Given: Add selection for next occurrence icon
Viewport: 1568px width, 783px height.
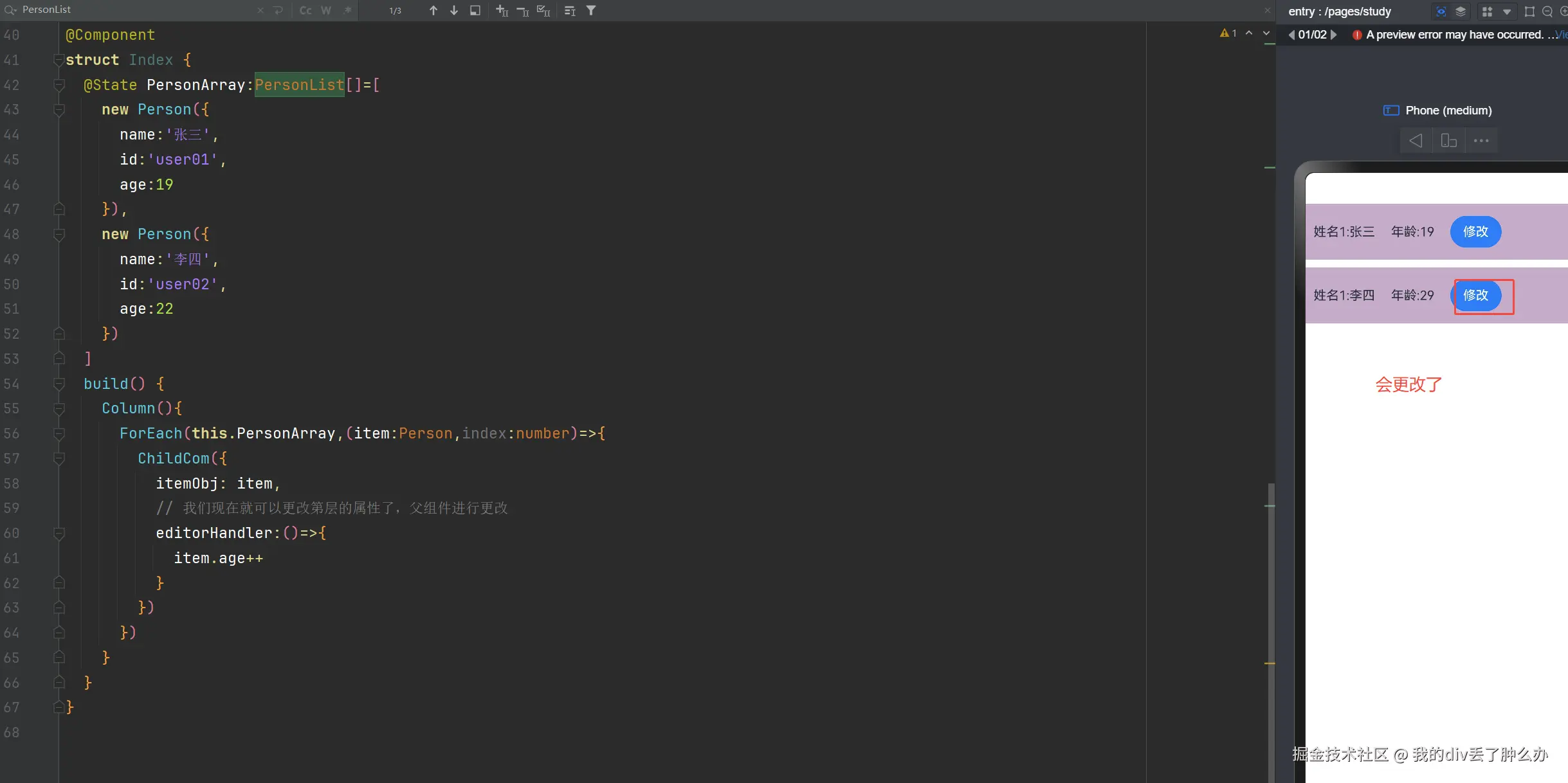Looking at the screenshot, I should tap(502, 10).
